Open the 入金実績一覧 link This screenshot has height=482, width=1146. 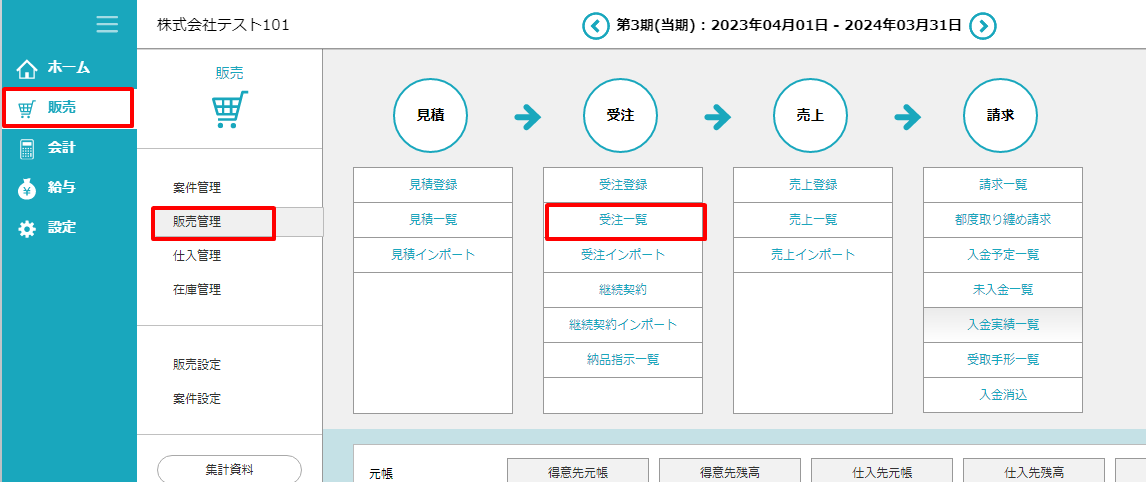[1003, 325]
